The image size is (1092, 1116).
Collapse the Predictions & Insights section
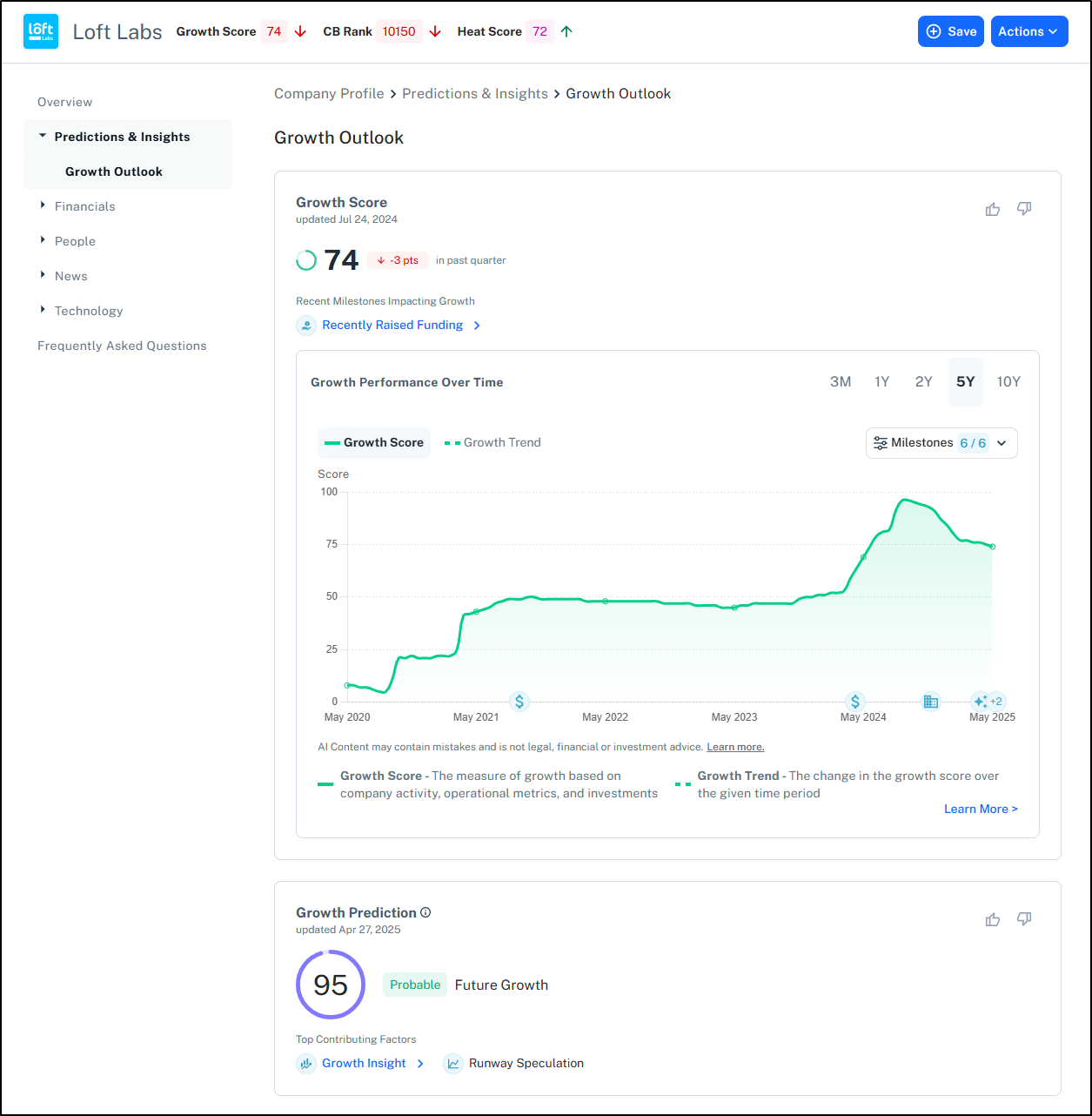point(43,137)
